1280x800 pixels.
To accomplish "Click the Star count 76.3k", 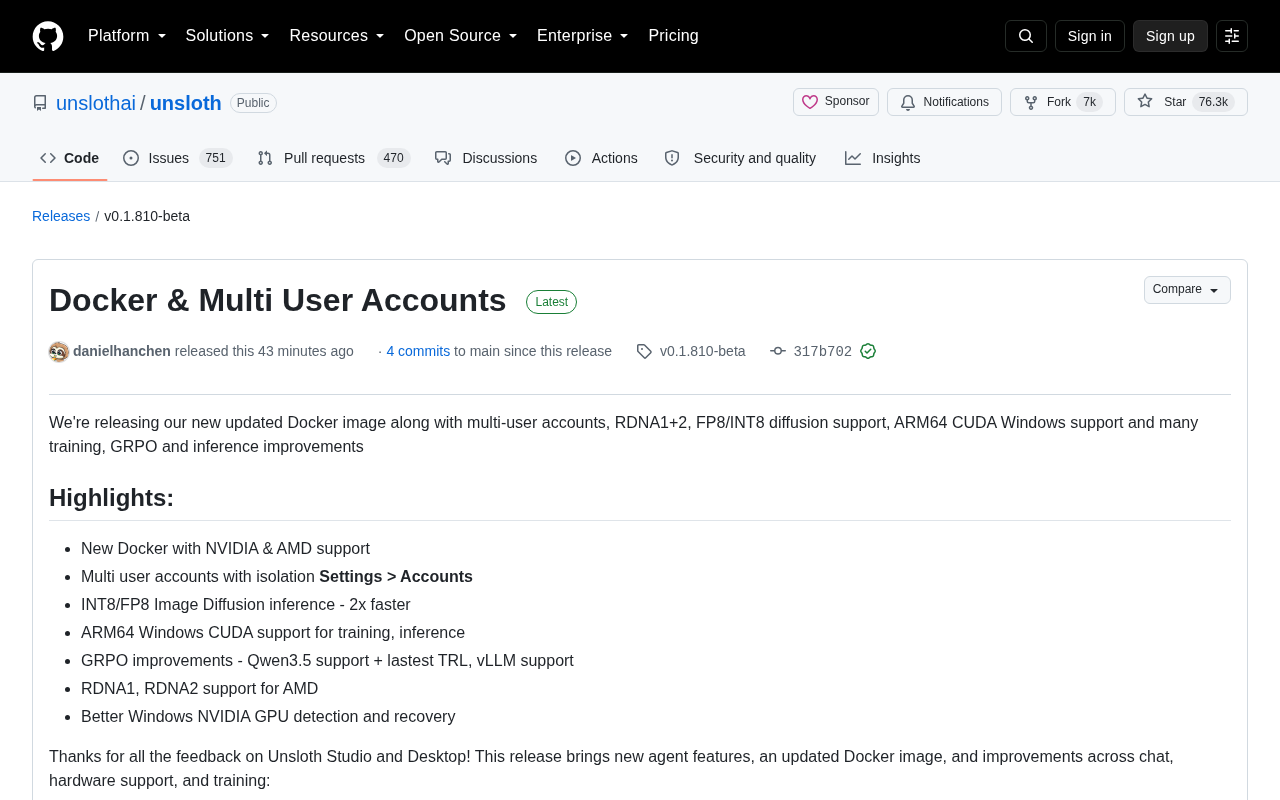I will click(1213, 102).
